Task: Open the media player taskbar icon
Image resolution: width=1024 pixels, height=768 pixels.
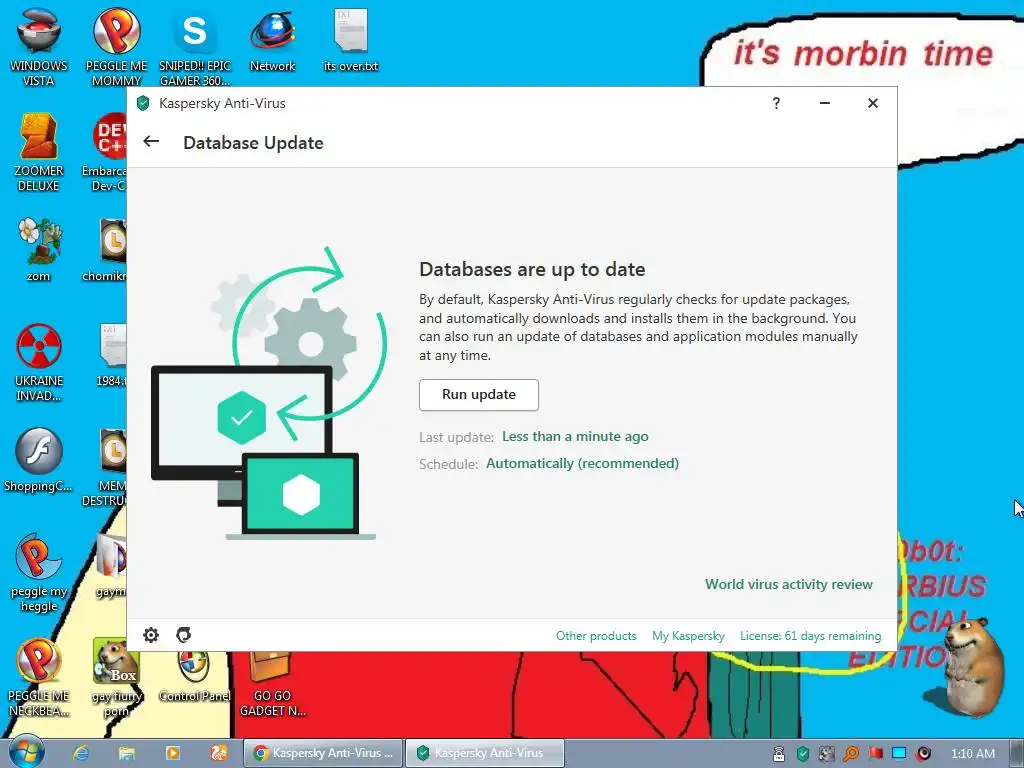Action: (172, 753)
